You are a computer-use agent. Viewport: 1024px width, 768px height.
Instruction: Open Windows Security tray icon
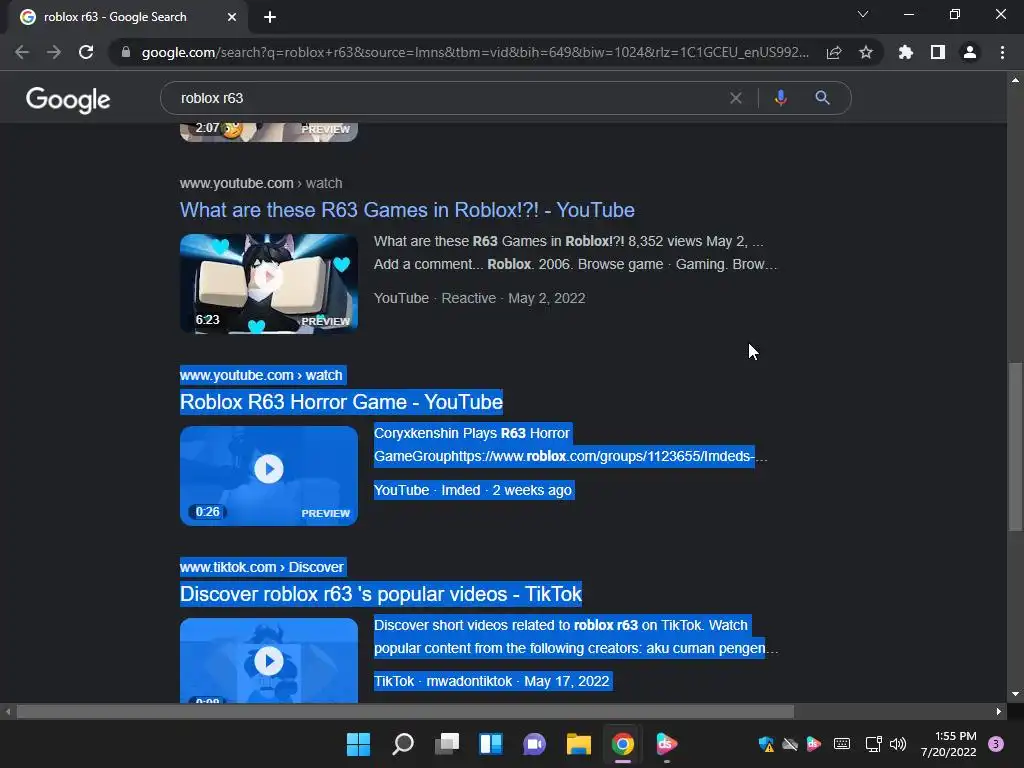point(766,744)
